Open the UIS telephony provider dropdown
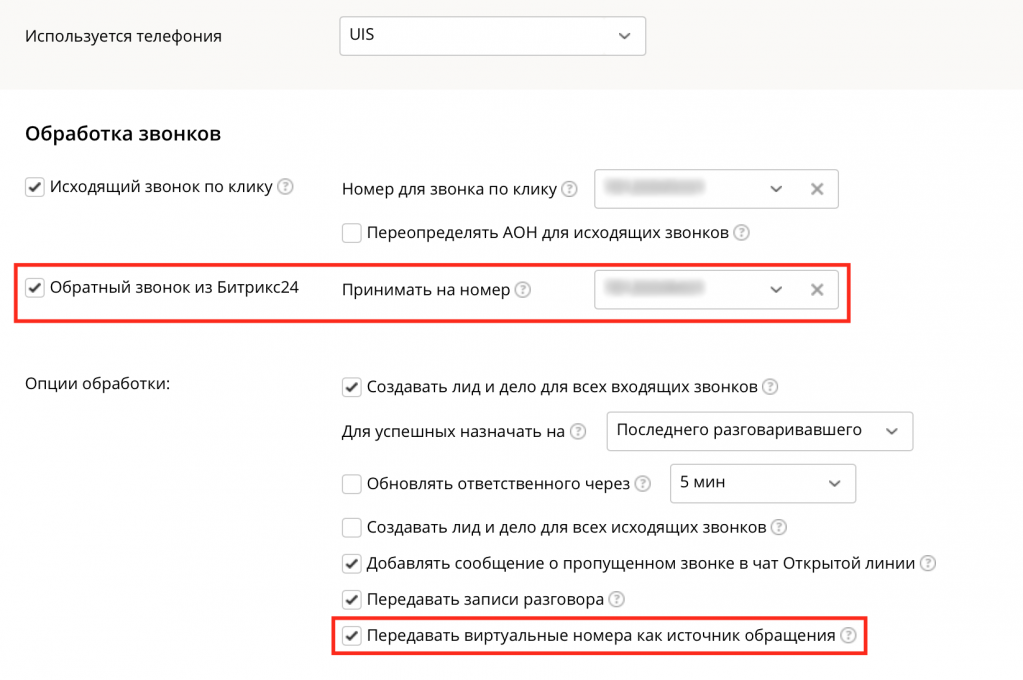The height and width of the screenshot is (680, 1023). [x=492, y=35]
